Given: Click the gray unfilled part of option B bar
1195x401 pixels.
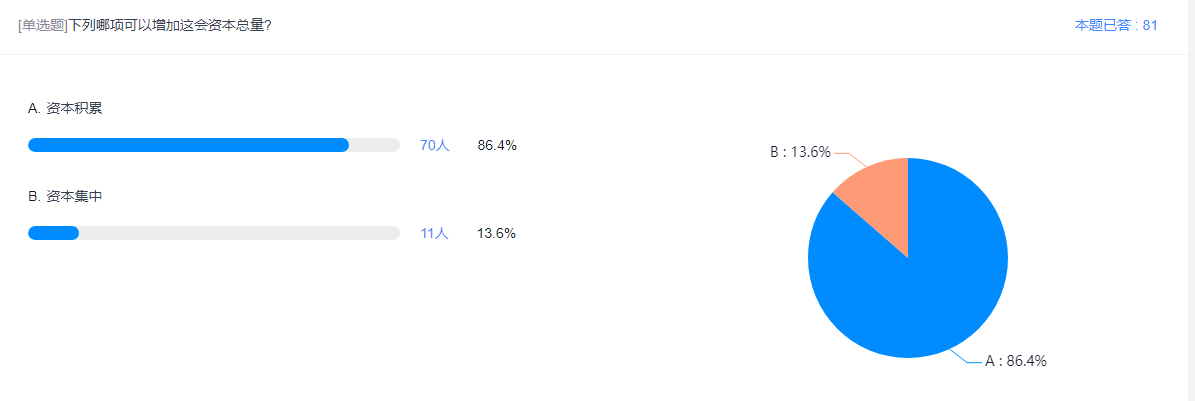Looking at the screenshot, I should 240,233.
